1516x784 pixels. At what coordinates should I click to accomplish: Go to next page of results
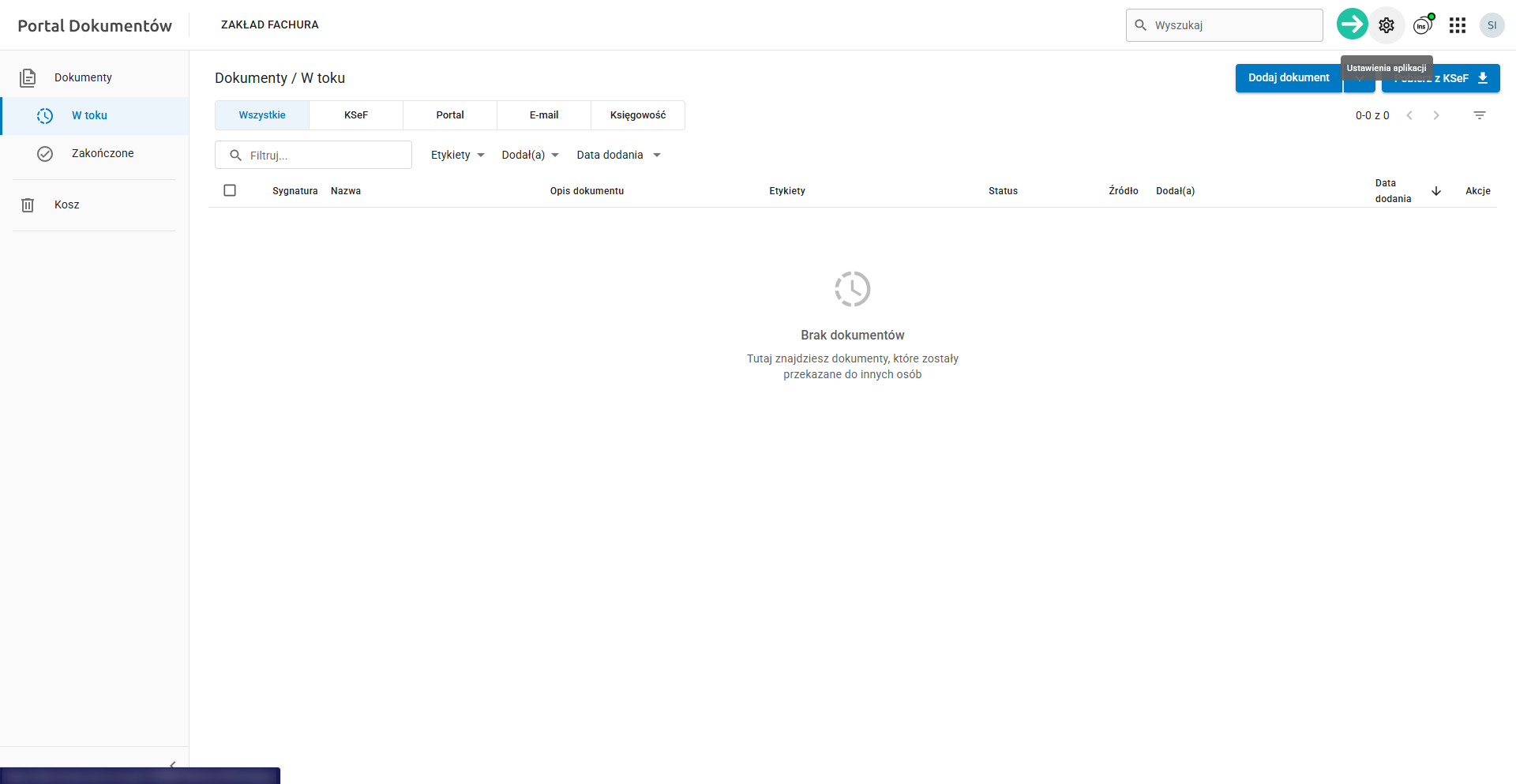click(1436, 115)
